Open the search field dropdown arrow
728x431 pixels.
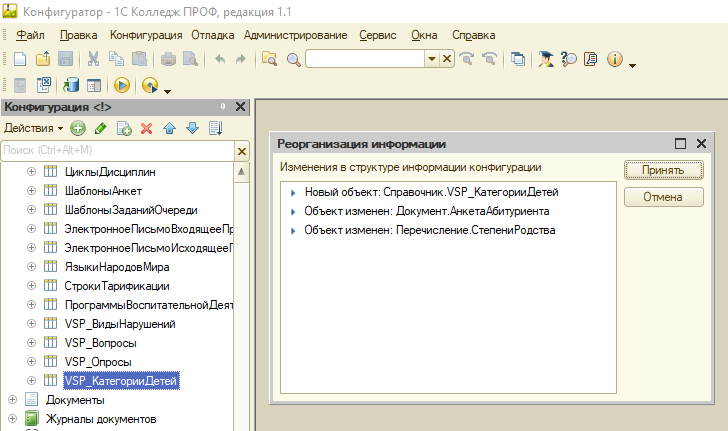432,59
